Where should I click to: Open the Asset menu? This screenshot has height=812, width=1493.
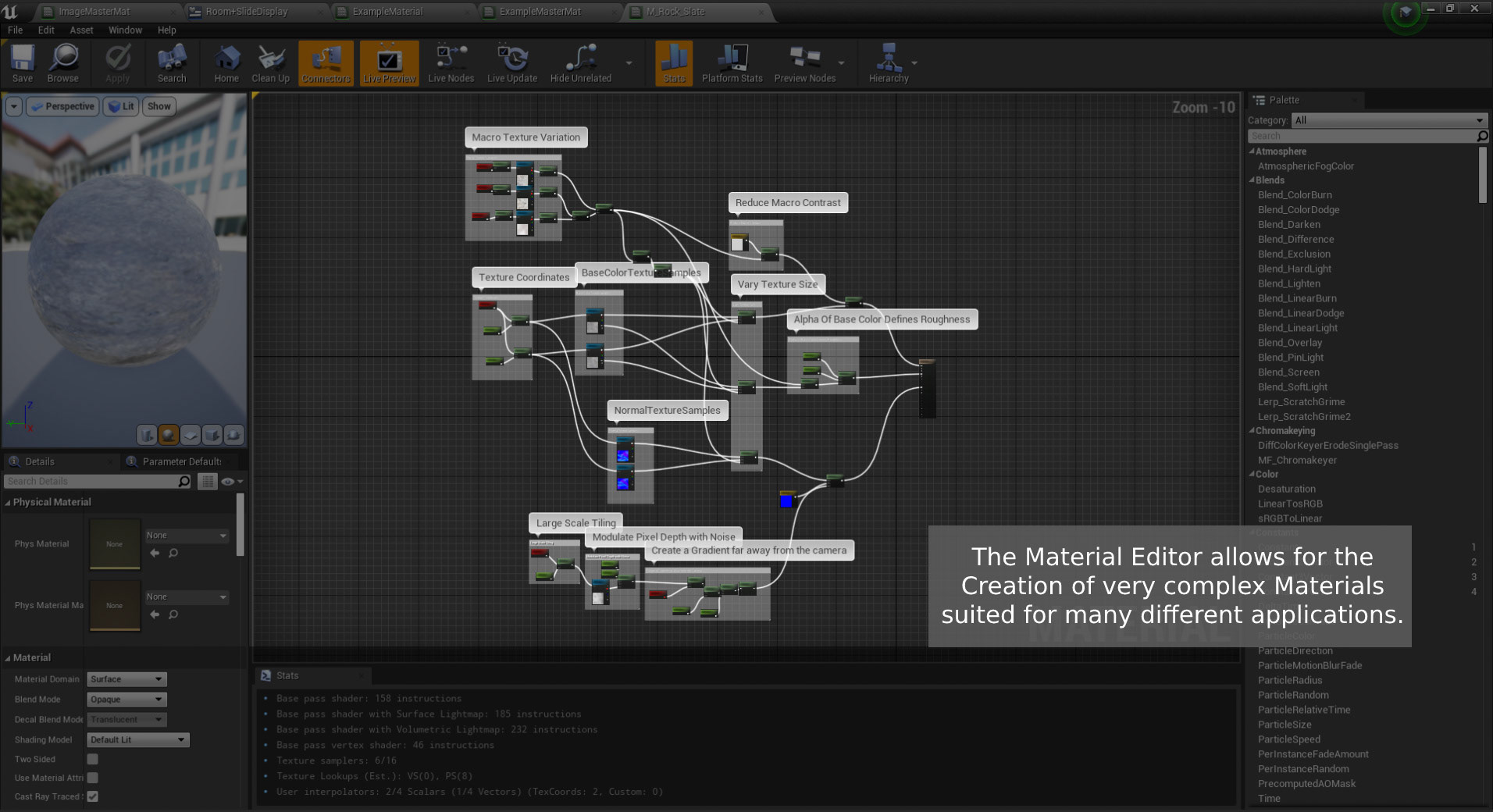point(81,30)
